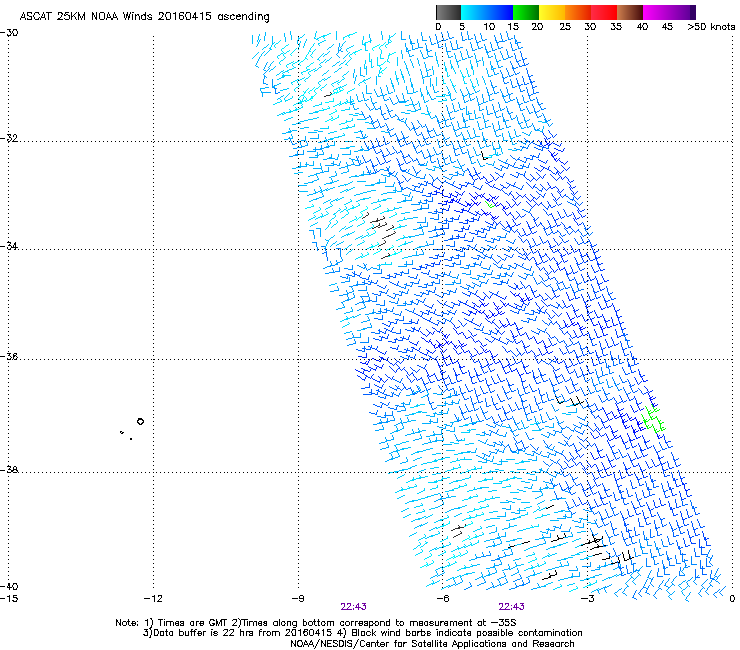Click the longitude label '-9'
Viewport: 740px width, 650px height.
tap(298, 599)
